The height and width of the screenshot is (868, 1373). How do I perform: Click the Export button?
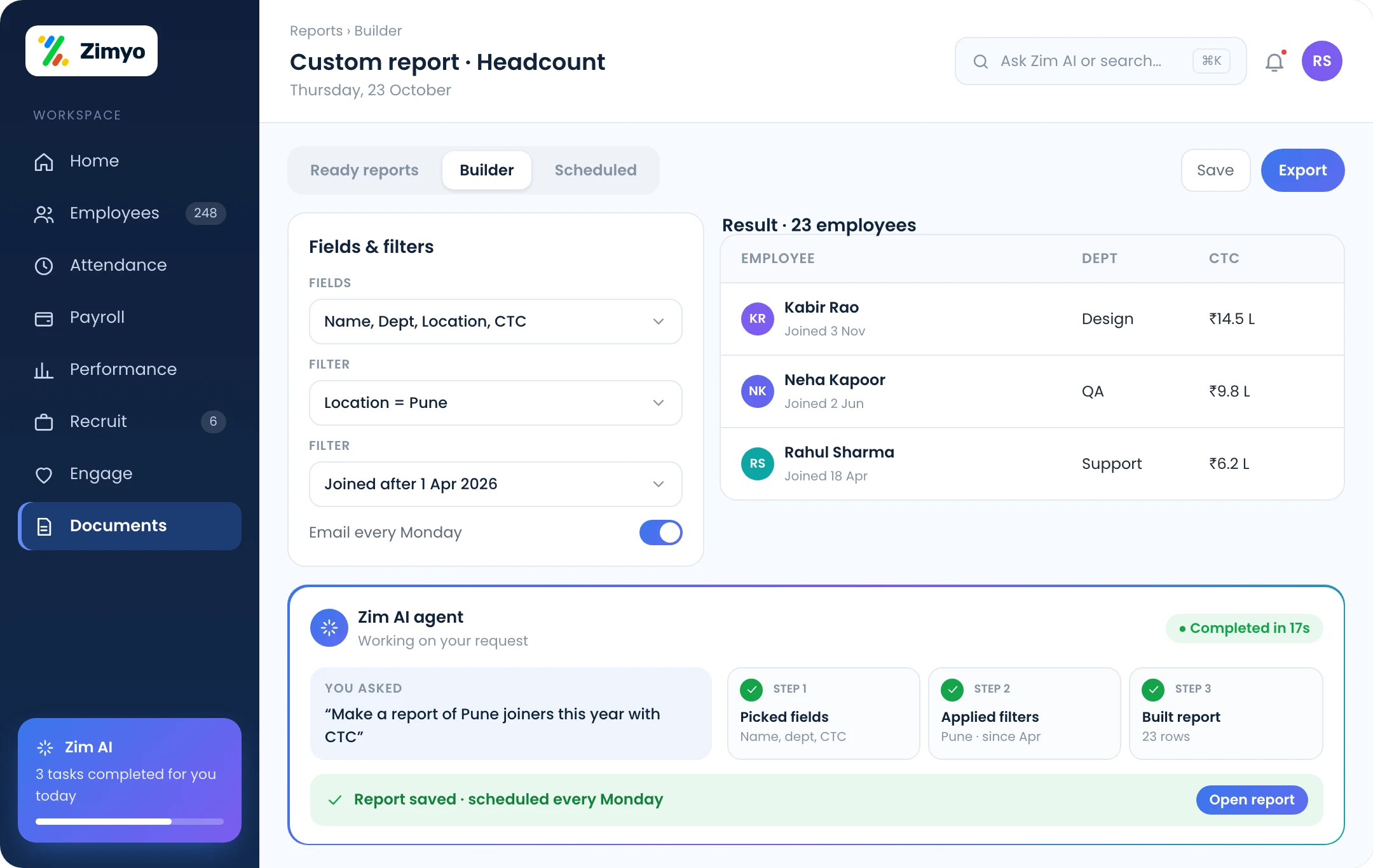pyautogui.click(x=1302, y=170)
